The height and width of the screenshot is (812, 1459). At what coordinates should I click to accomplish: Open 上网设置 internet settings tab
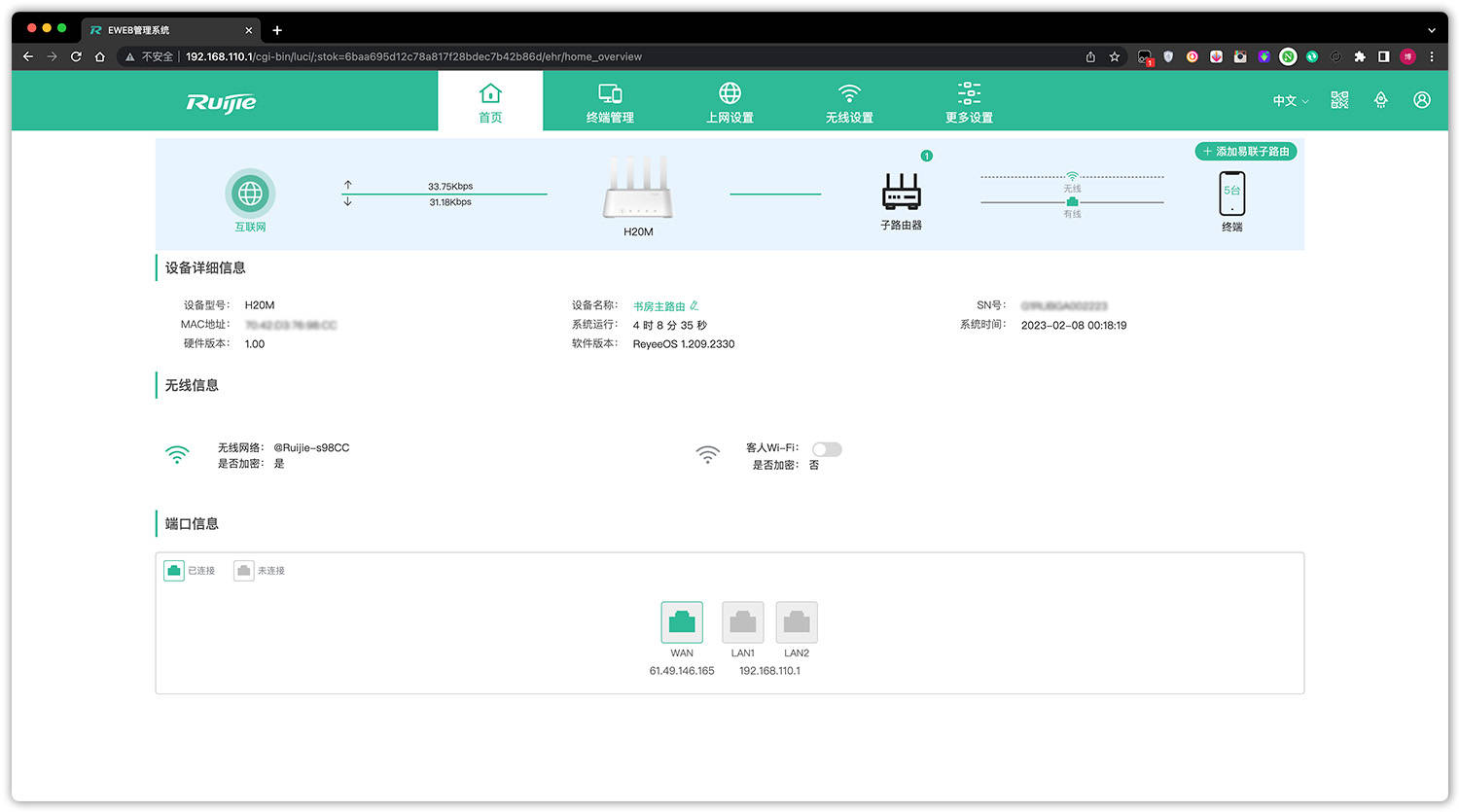pos(729,101)
